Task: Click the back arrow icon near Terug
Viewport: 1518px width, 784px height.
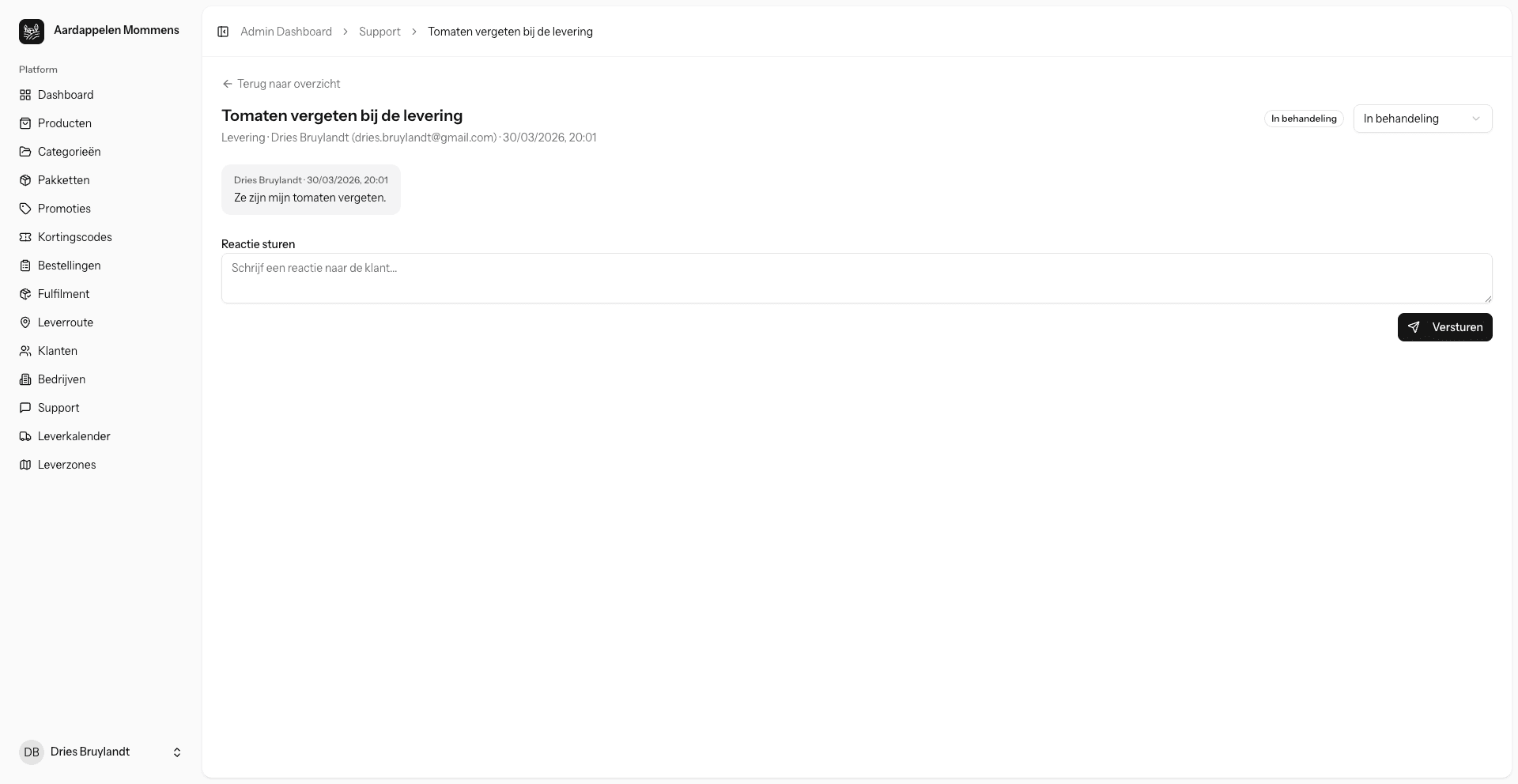Action: point(228,84)
